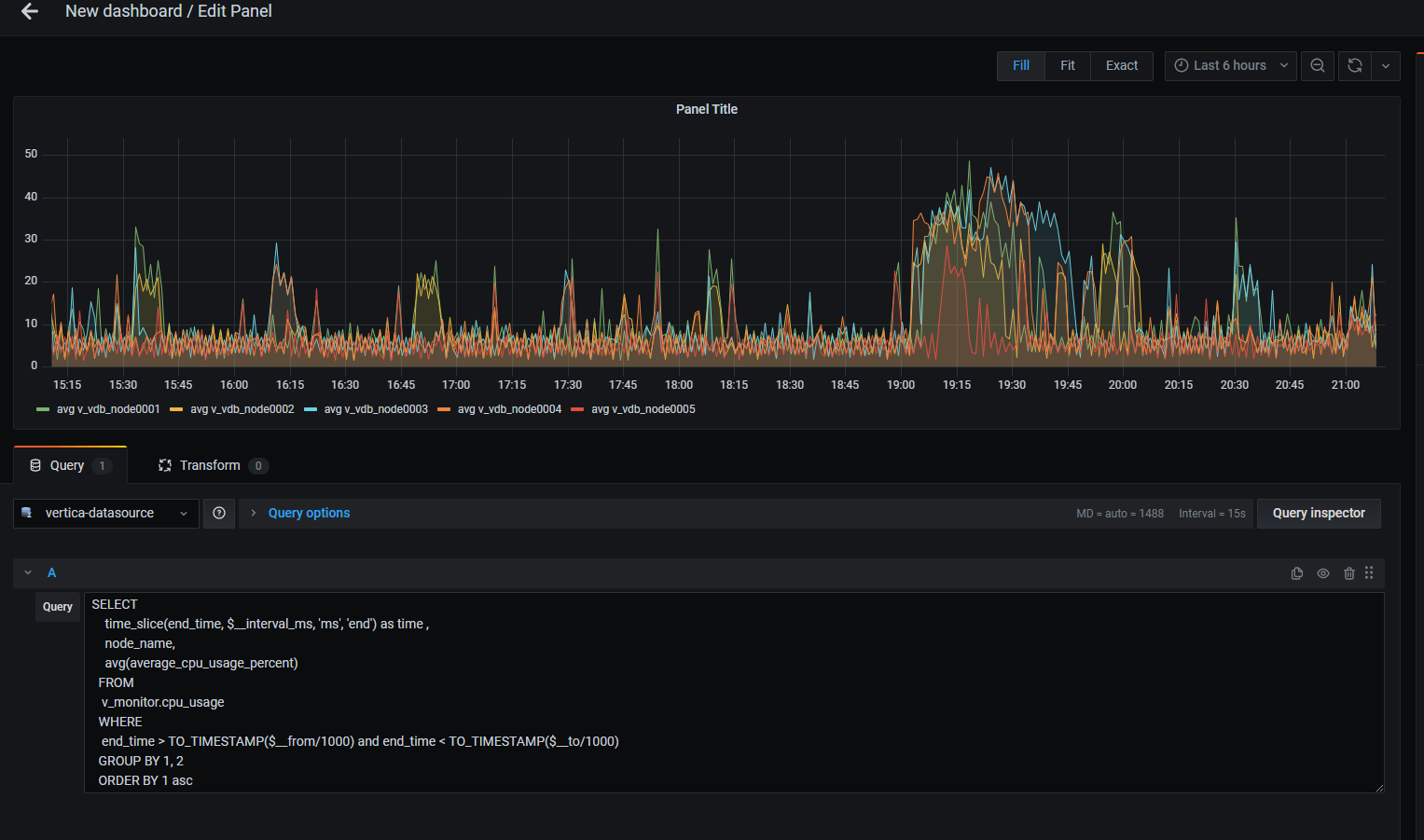Duplicate query A with the copy icon
Viewport: 1424px width, 840px height.
tap(1297, 573)
